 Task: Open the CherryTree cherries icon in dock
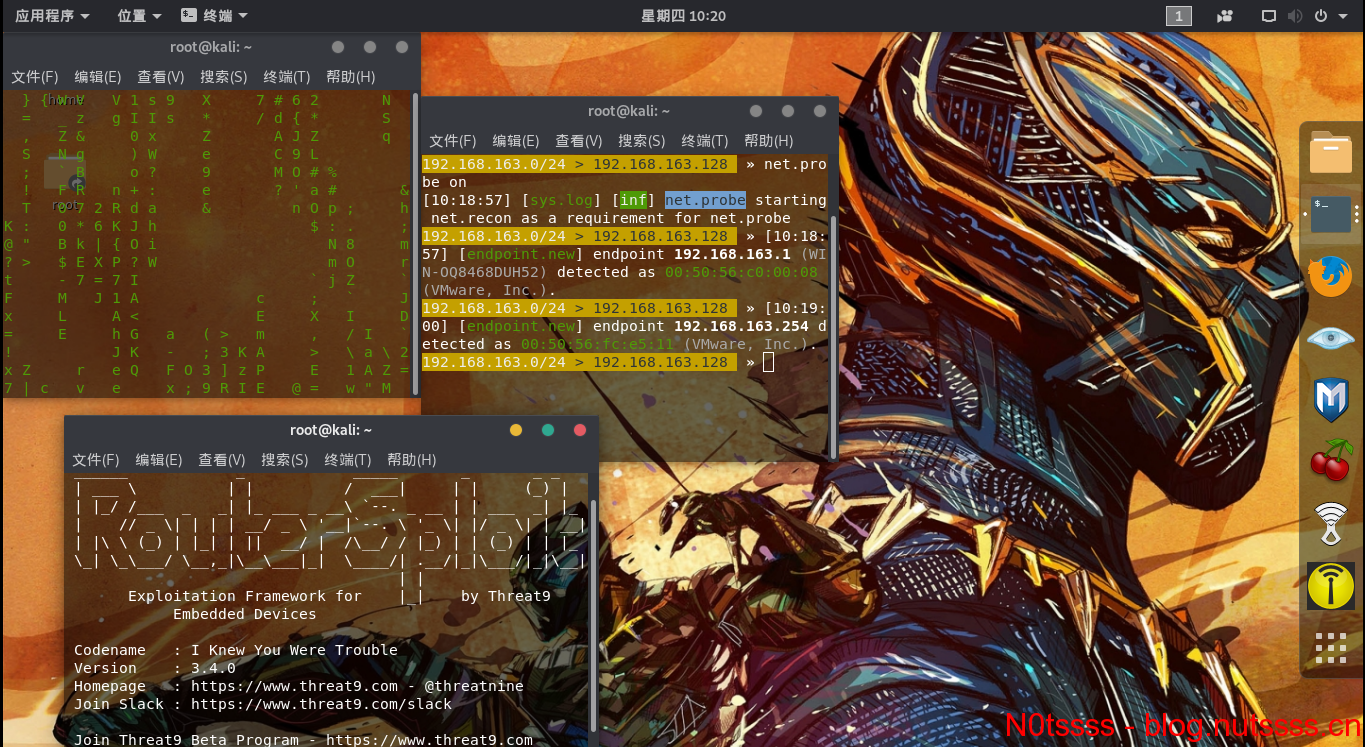coord(1331,461)
